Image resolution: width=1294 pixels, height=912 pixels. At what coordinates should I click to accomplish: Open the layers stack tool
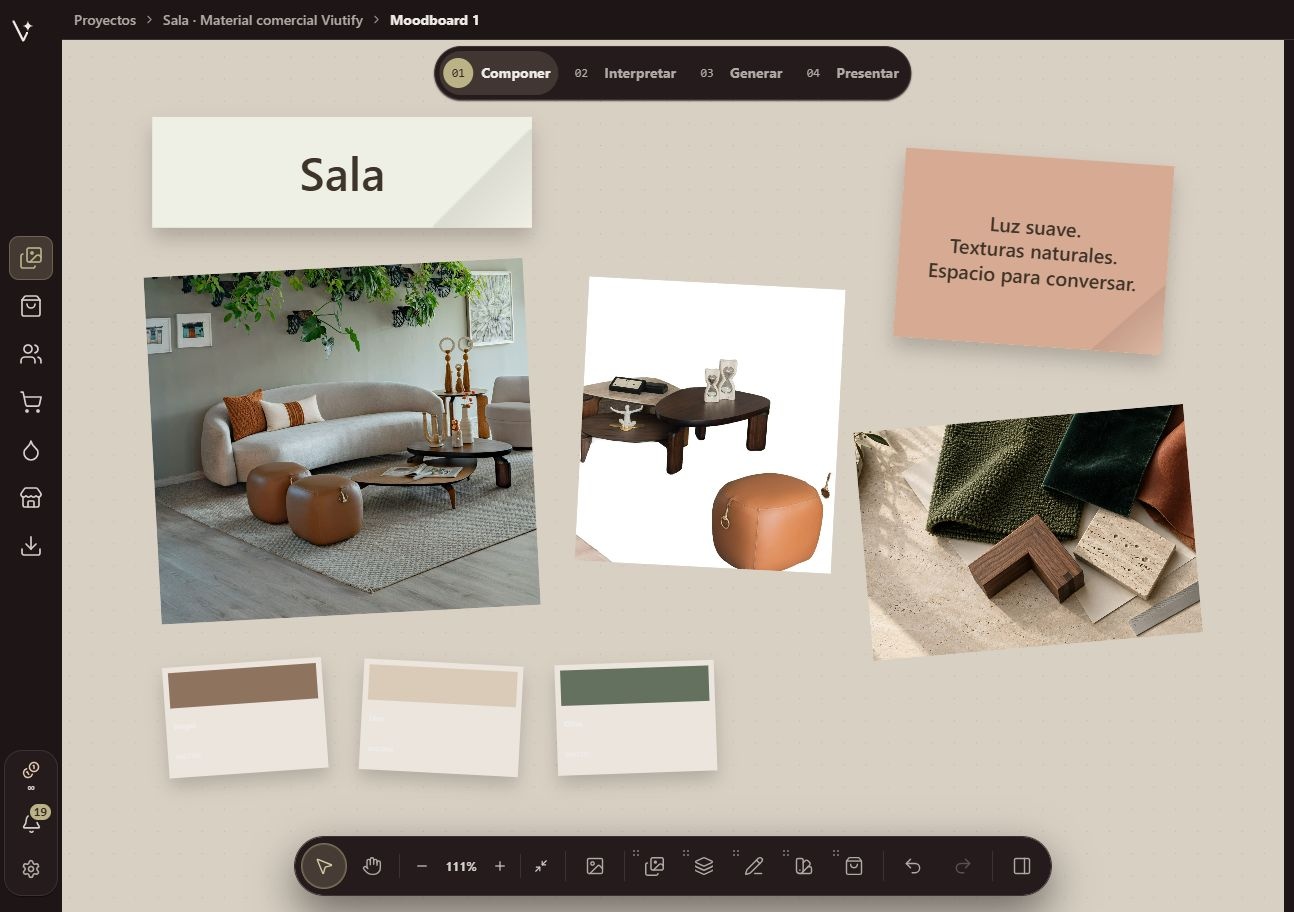pos(704,866)
